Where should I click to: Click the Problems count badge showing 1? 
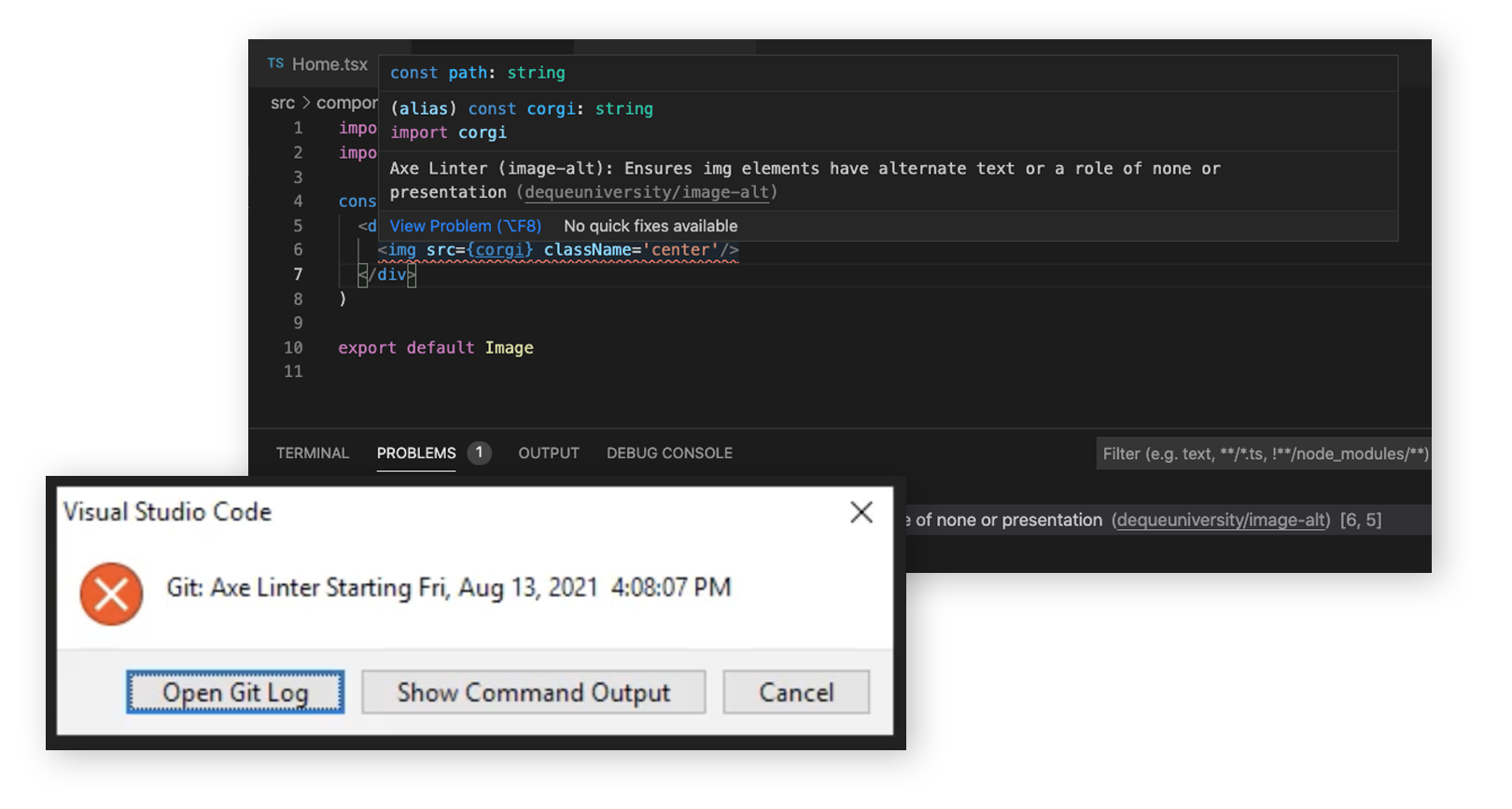point(479,453)
